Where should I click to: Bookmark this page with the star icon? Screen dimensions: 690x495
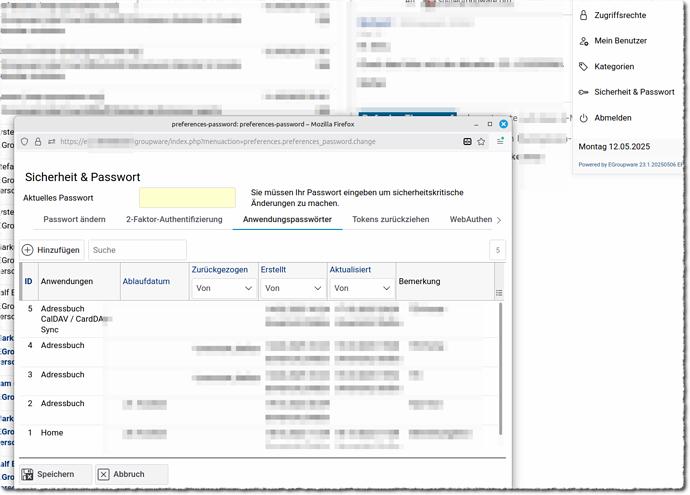[x=481, y=142]
